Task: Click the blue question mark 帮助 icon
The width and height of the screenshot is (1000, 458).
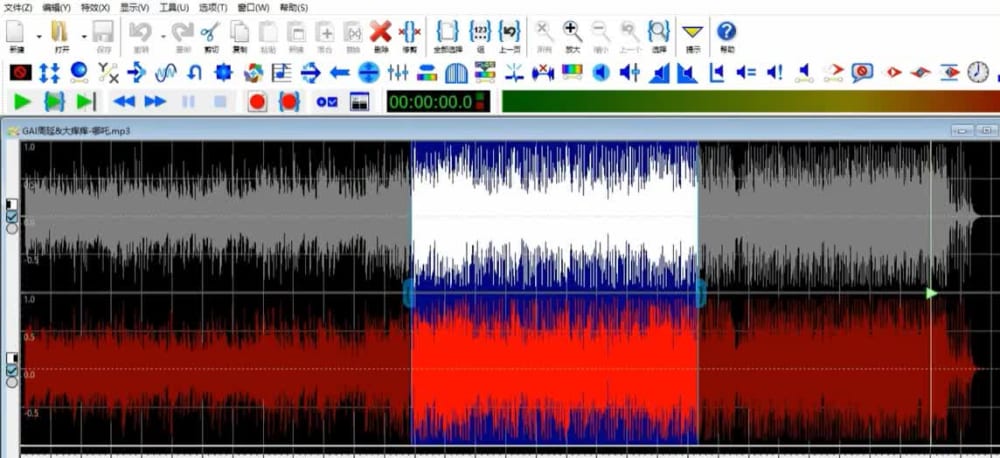Action: click(727, 31)
